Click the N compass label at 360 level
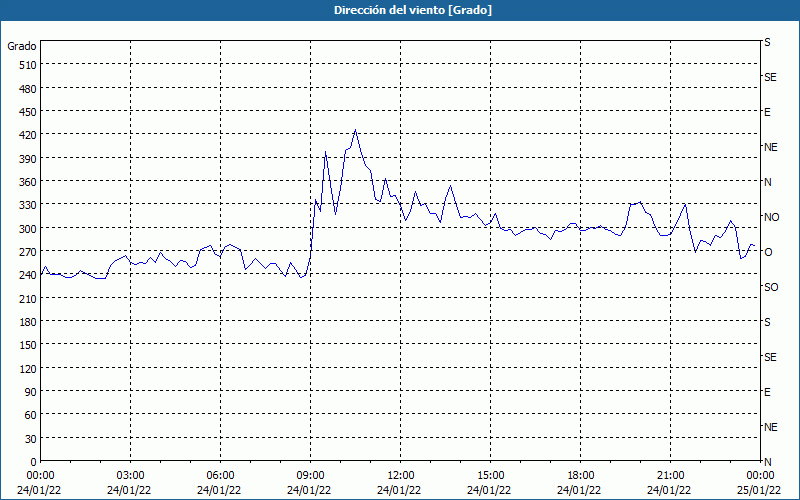 [x=767, y=182]
